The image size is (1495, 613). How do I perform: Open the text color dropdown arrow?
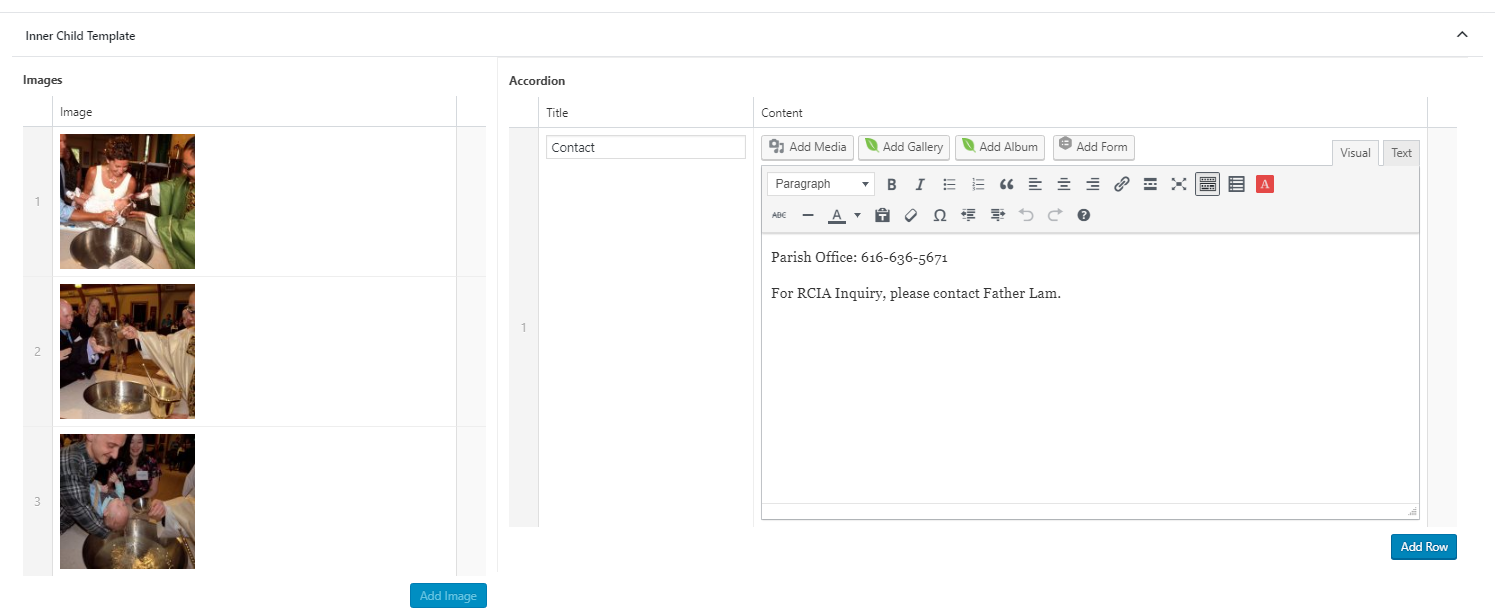857,215
